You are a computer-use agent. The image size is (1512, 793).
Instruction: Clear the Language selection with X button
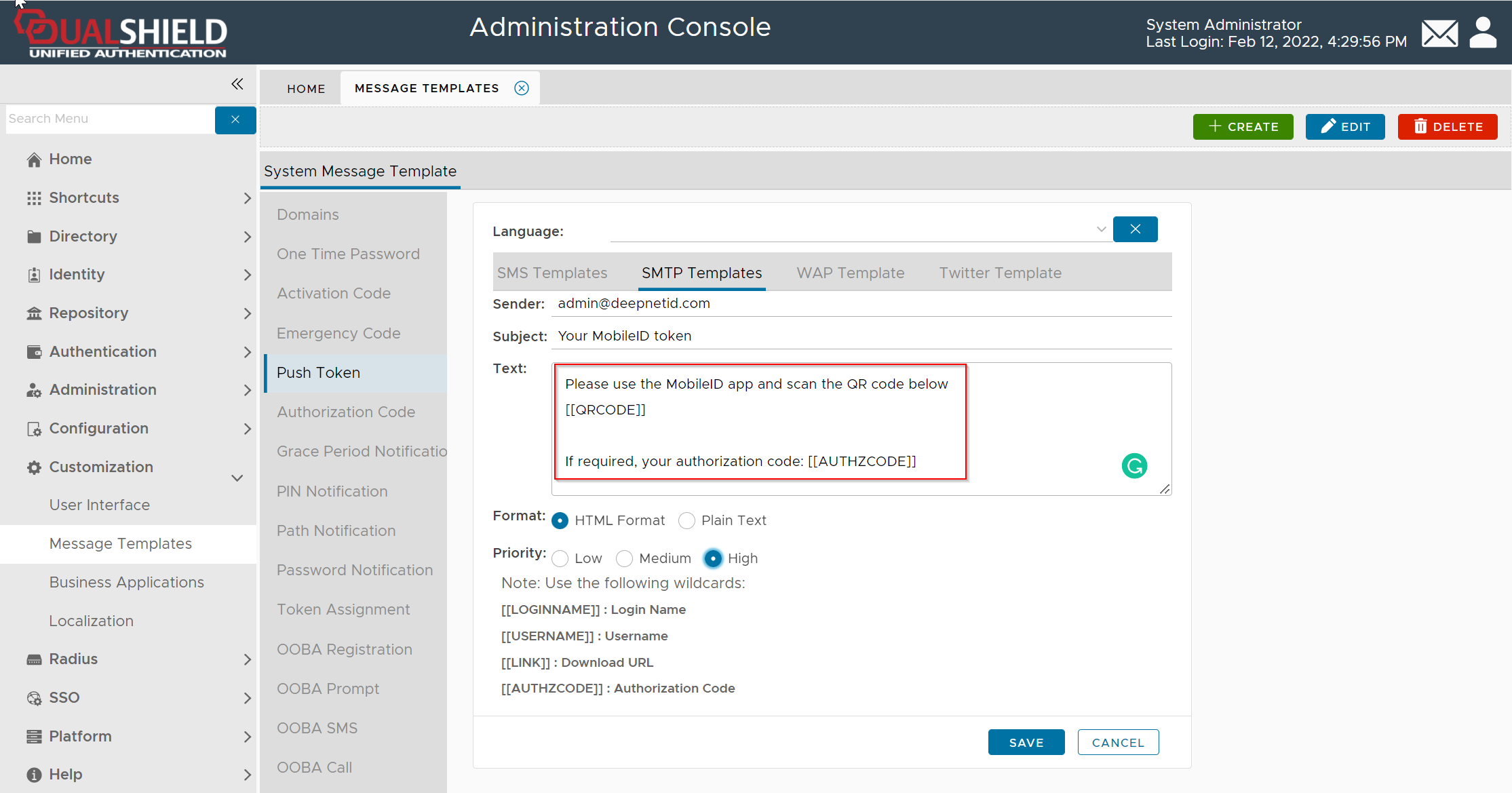tap(1135, 229)
